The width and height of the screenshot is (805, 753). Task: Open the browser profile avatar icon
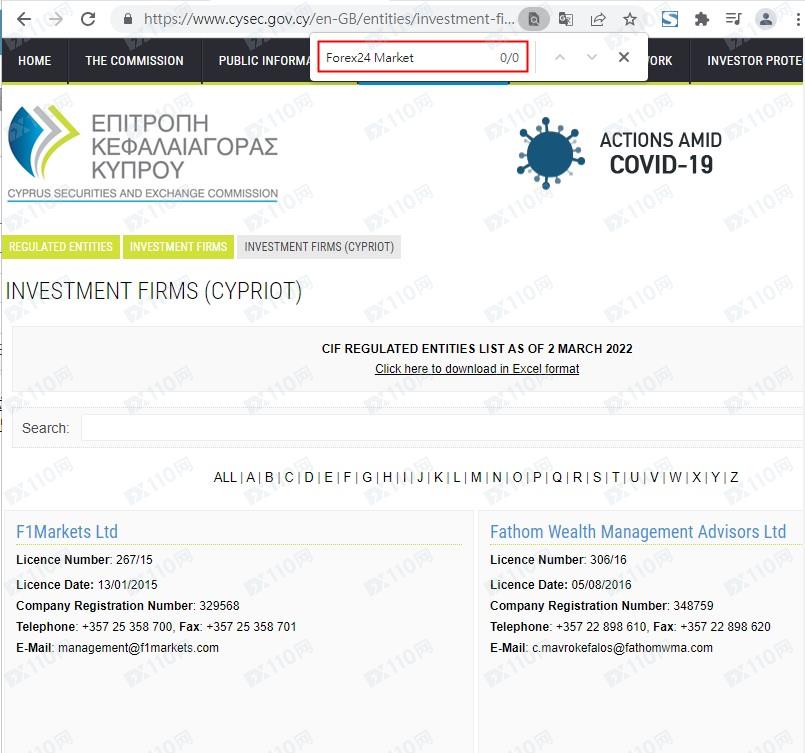(x=766, y=19)
